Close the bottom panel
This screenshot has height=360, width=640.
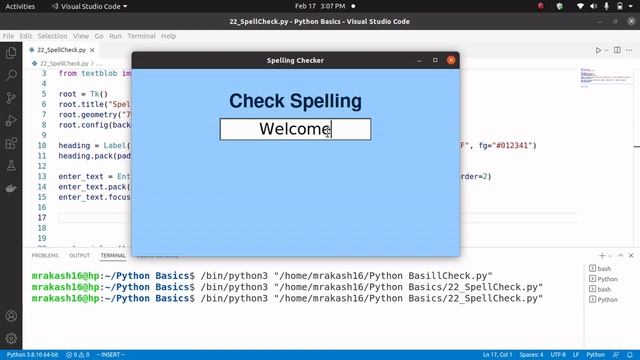coord(631,256)
